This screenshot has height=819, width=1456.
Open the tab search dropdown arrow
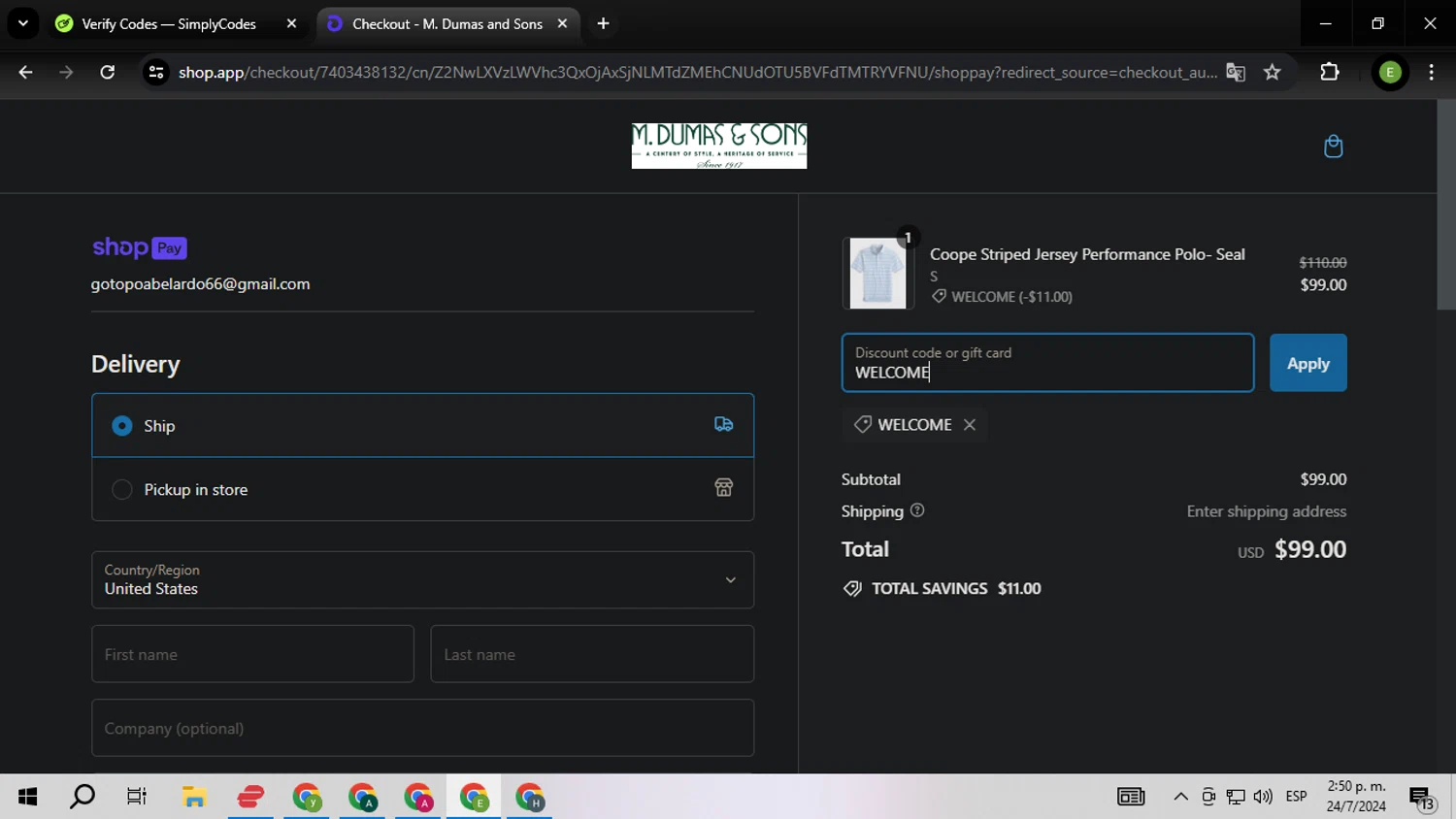point(23,23)
